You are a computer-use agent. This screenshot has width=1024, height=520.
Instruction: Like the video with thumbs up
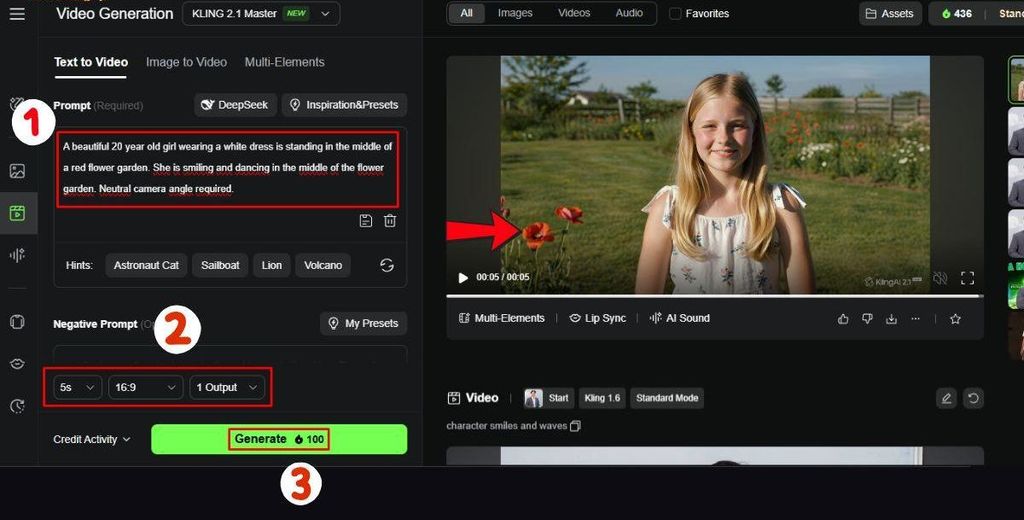click(x=843, y=319)
